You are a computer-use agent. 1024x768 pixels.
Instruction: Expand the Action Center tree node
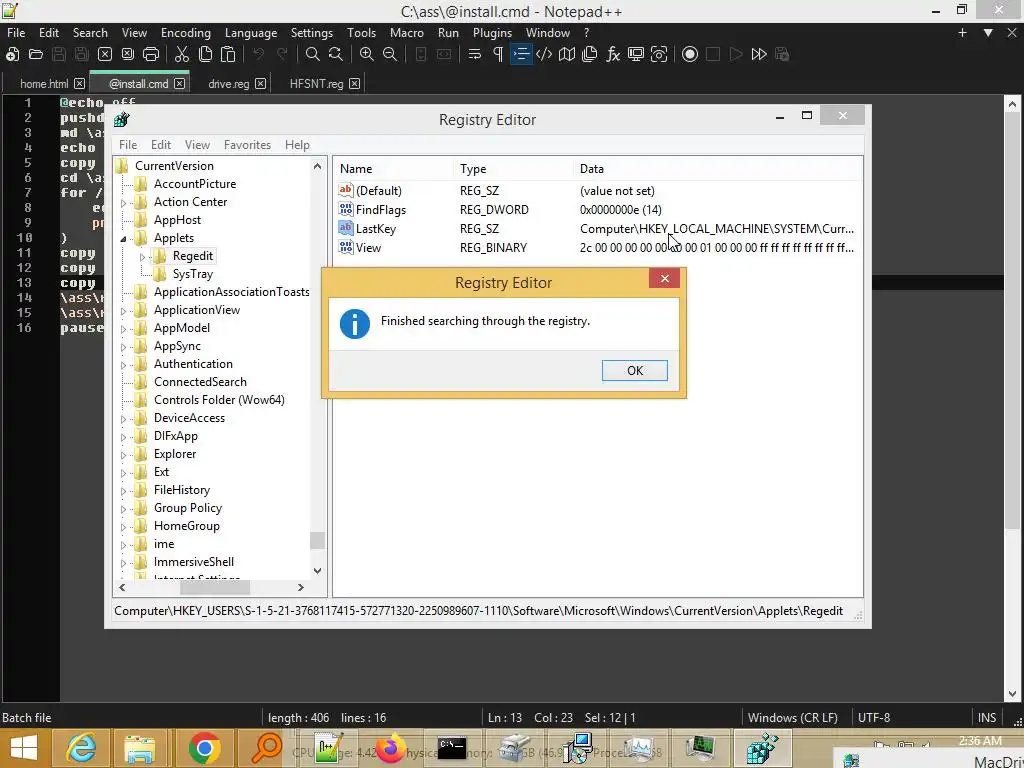123,203
